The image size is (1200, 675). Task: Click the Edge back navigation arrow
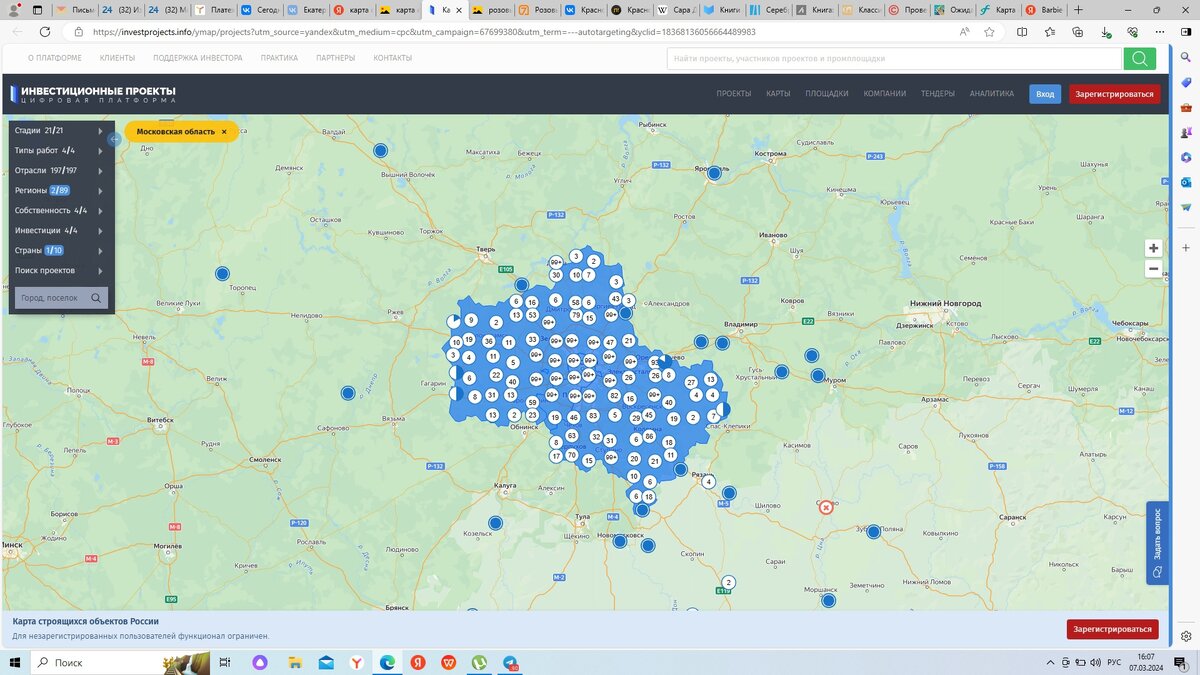[x=19, y=31]
